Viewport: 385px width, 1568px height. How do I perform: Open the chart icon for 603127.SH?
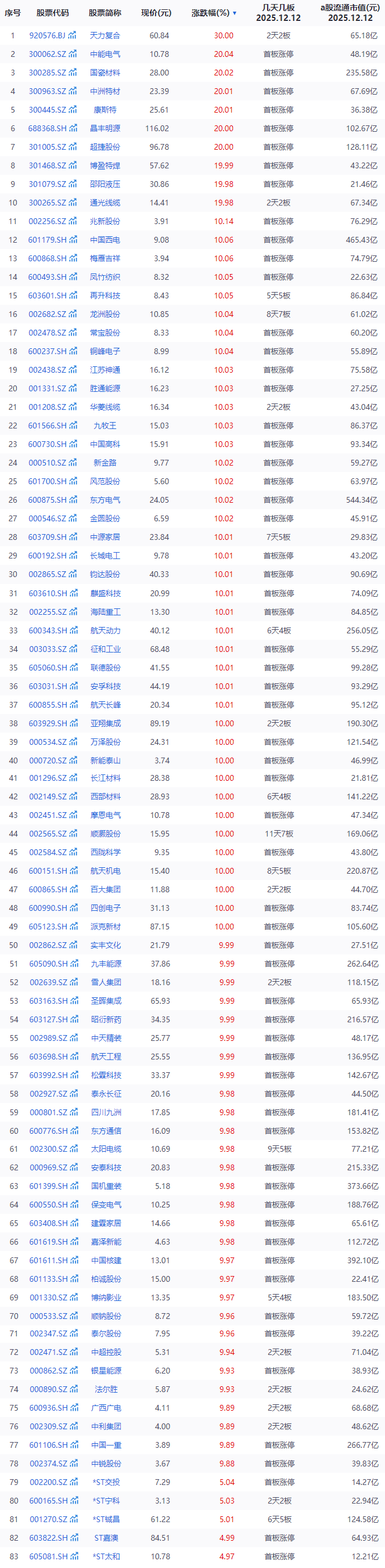pos(74,1019)
